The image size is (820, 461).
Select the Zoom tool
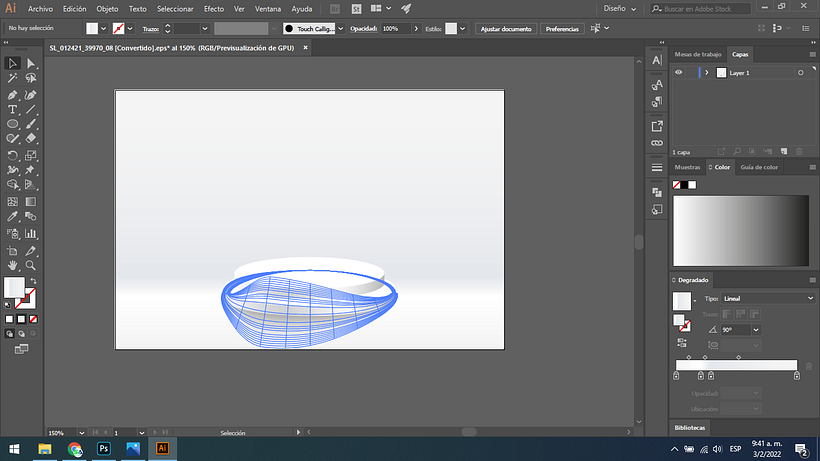pos(31,265)
